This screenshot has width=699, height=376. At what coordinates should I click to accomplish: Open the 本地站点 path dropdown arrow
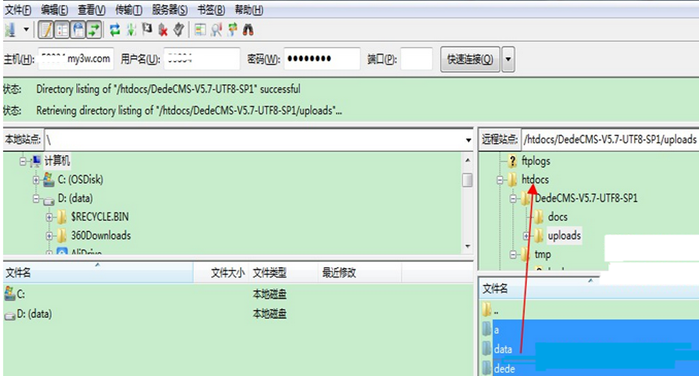click(468, 140)
